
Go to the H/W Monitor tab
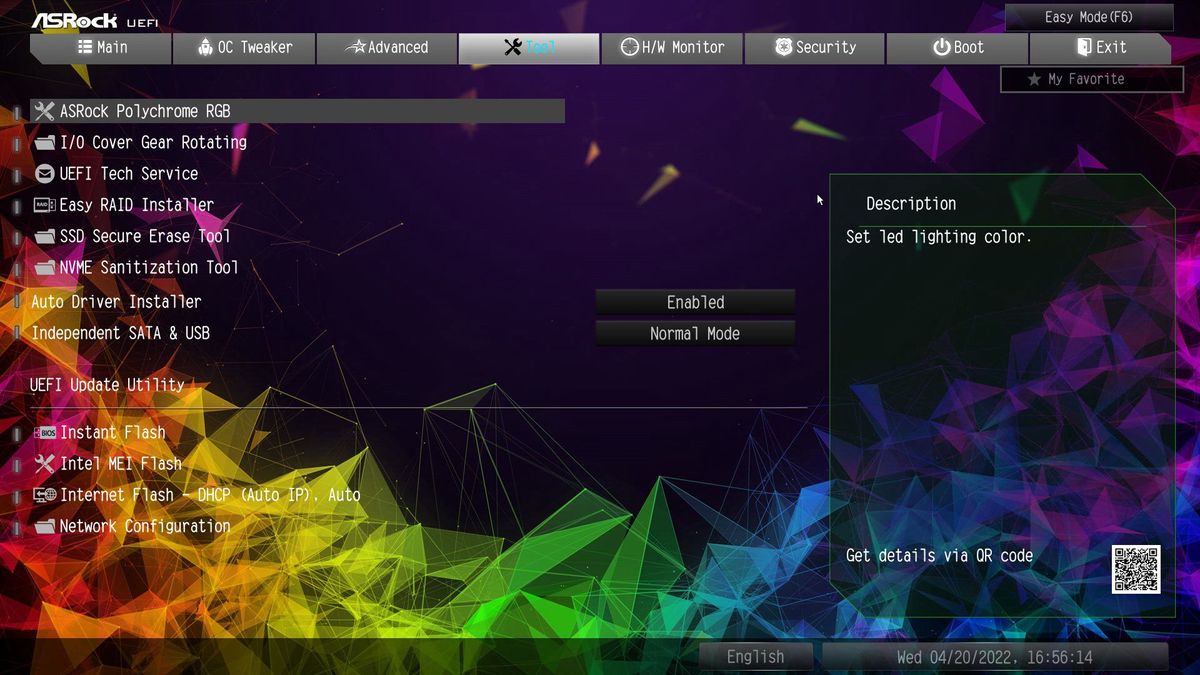tap(672, 47)
